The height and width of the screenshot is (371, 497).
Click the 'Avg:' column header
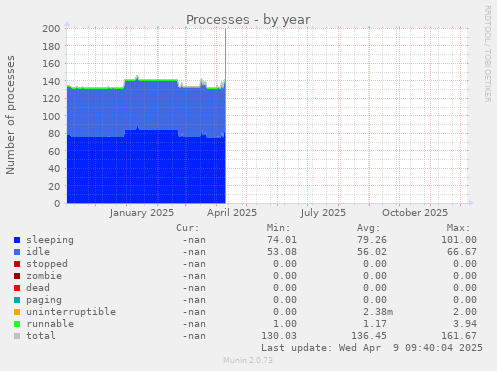pos(368,228)
